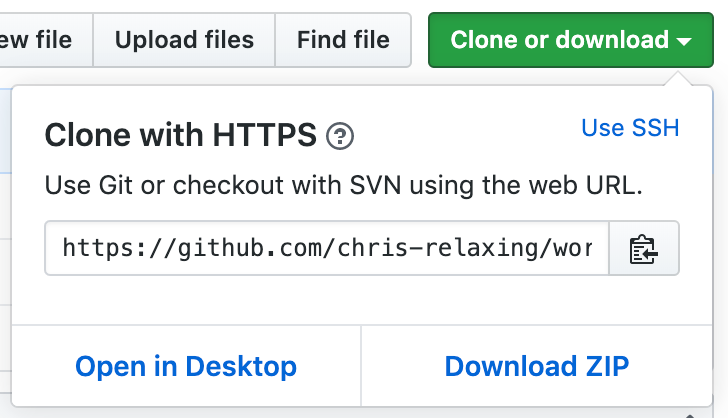This screenshot has height=418, width=728.
Task: Click the Clone with HTTPS heading
Action: [180, 135]
